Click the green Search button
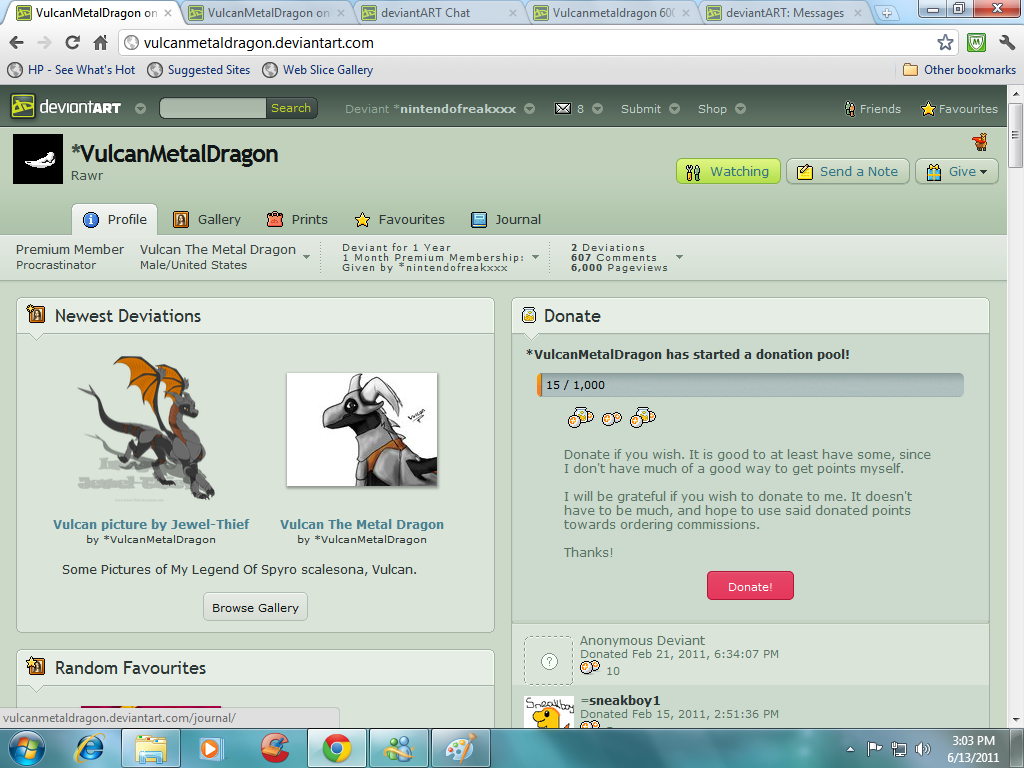 (291, 108)
